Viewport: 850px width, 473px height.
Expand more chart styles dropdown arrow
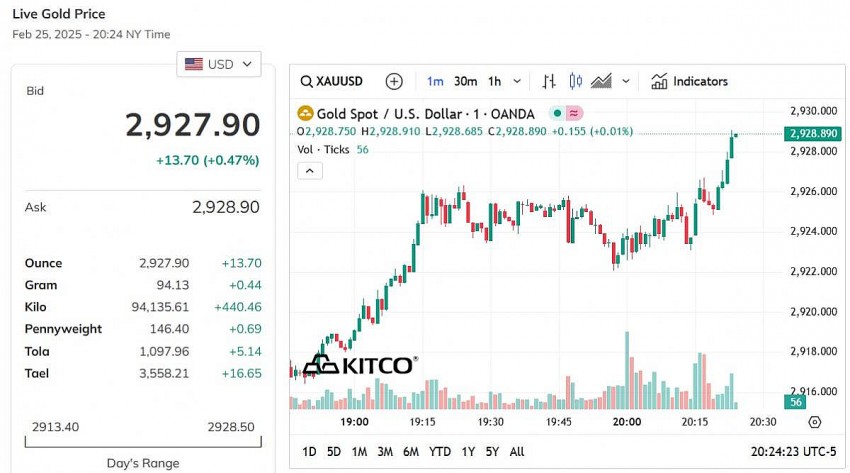(x=626, y=81)
